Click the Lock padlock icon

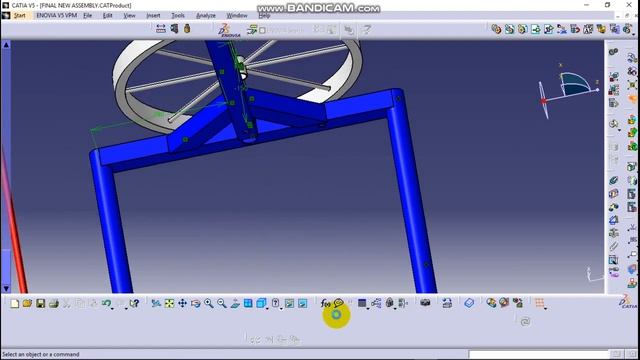(389, 303)
